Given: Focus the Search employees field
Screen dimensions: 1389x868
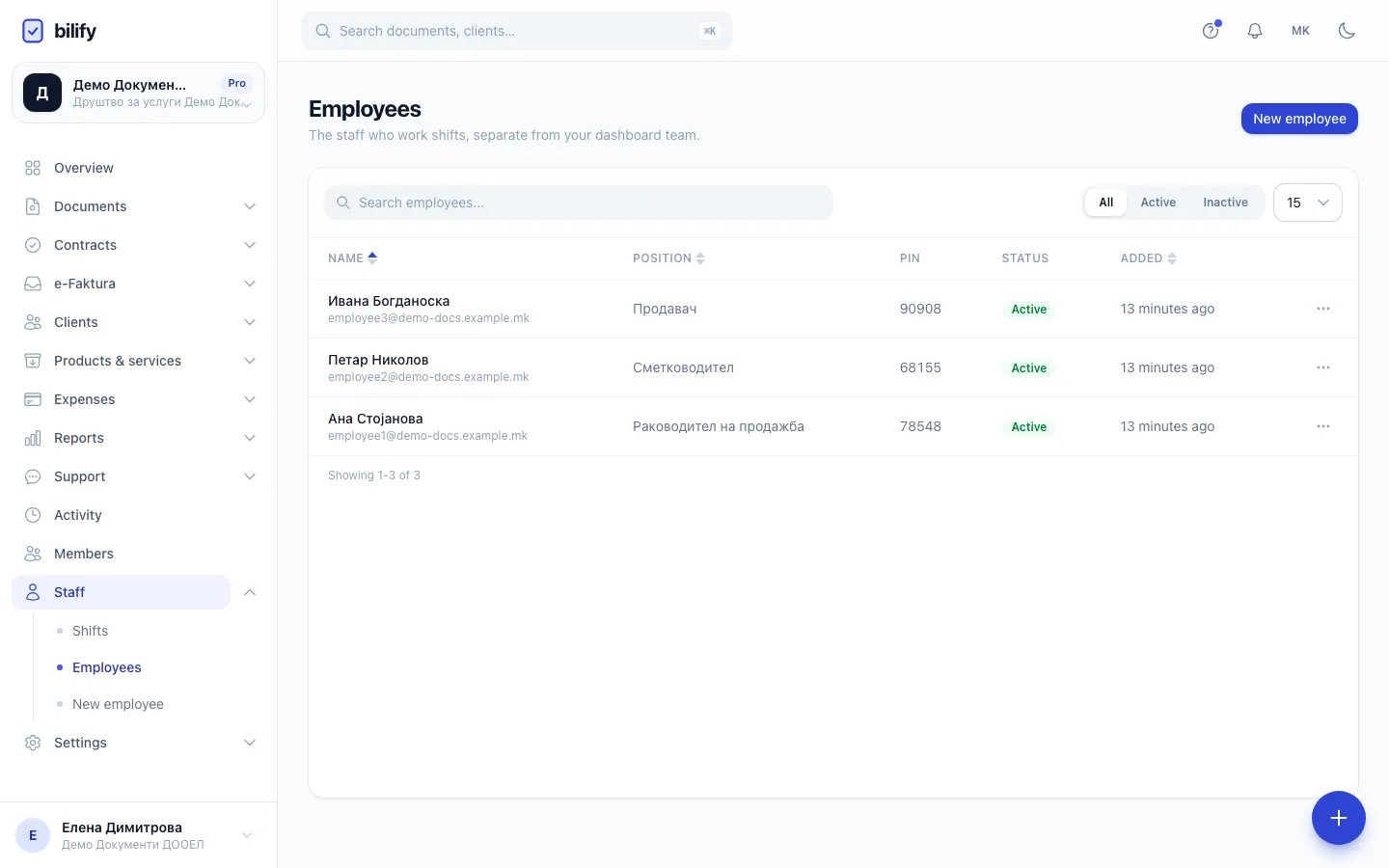Looking at the screenshot, I should coord(579,203).
